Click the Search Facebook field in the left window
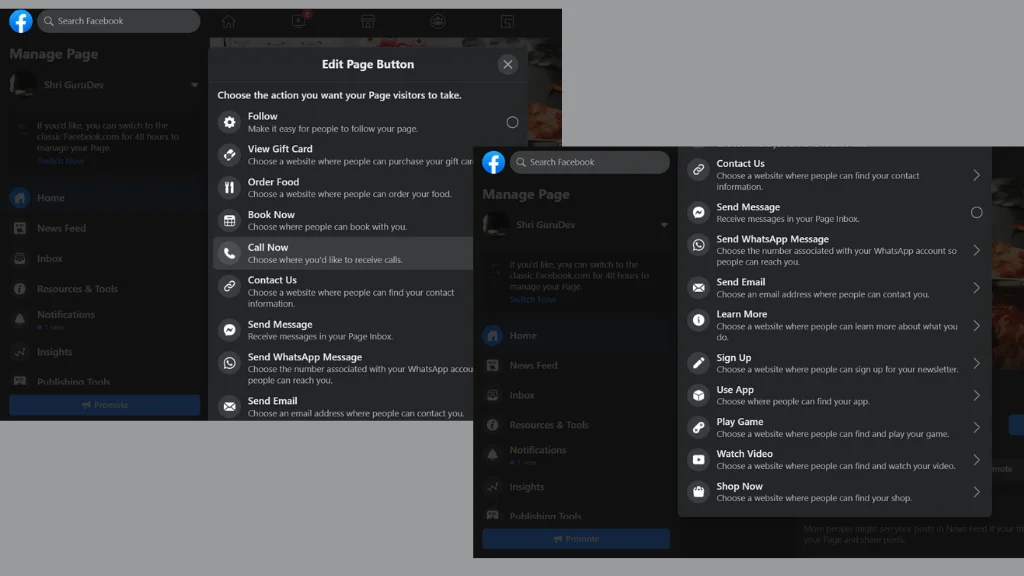 pyautogui.click(x=119, y=21)
